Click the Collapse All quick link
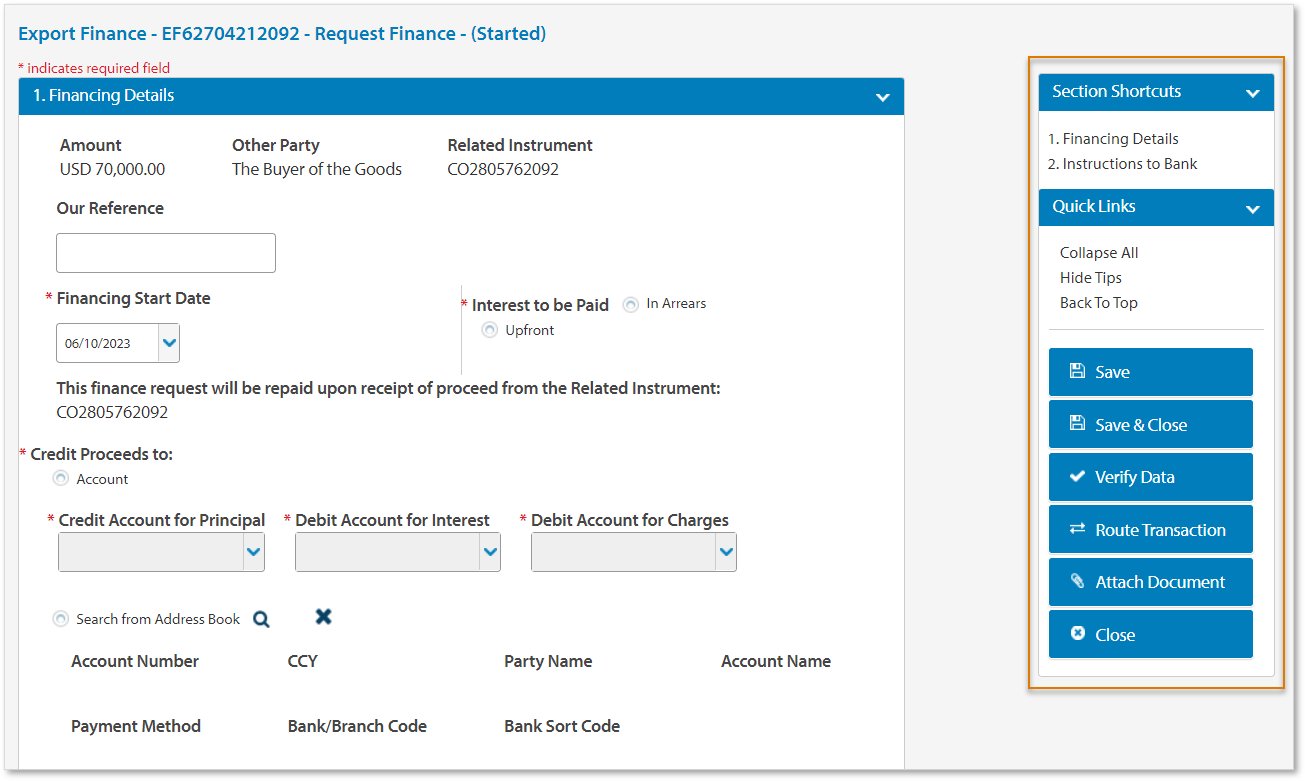The width and height of the screenshot is (1305, 781). point(1099,253)
